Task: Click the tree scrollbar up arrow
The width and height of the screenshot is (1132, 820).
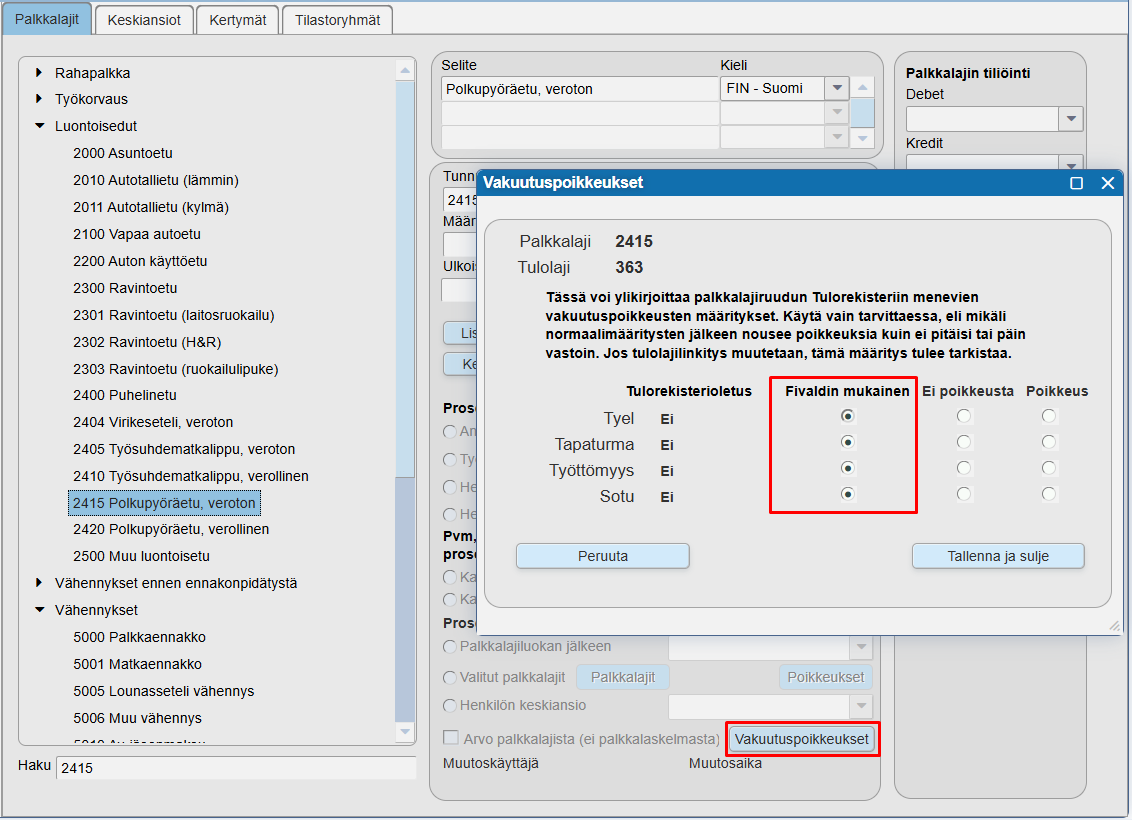Action: (x=405, y=70)
